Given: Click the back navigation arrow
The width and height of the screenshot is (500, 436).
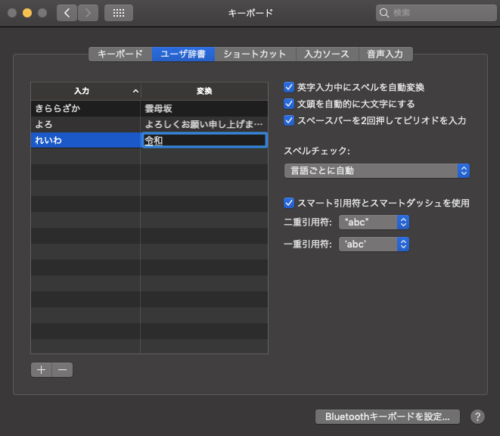Looking at the screenshot, I should coord(67,13).
